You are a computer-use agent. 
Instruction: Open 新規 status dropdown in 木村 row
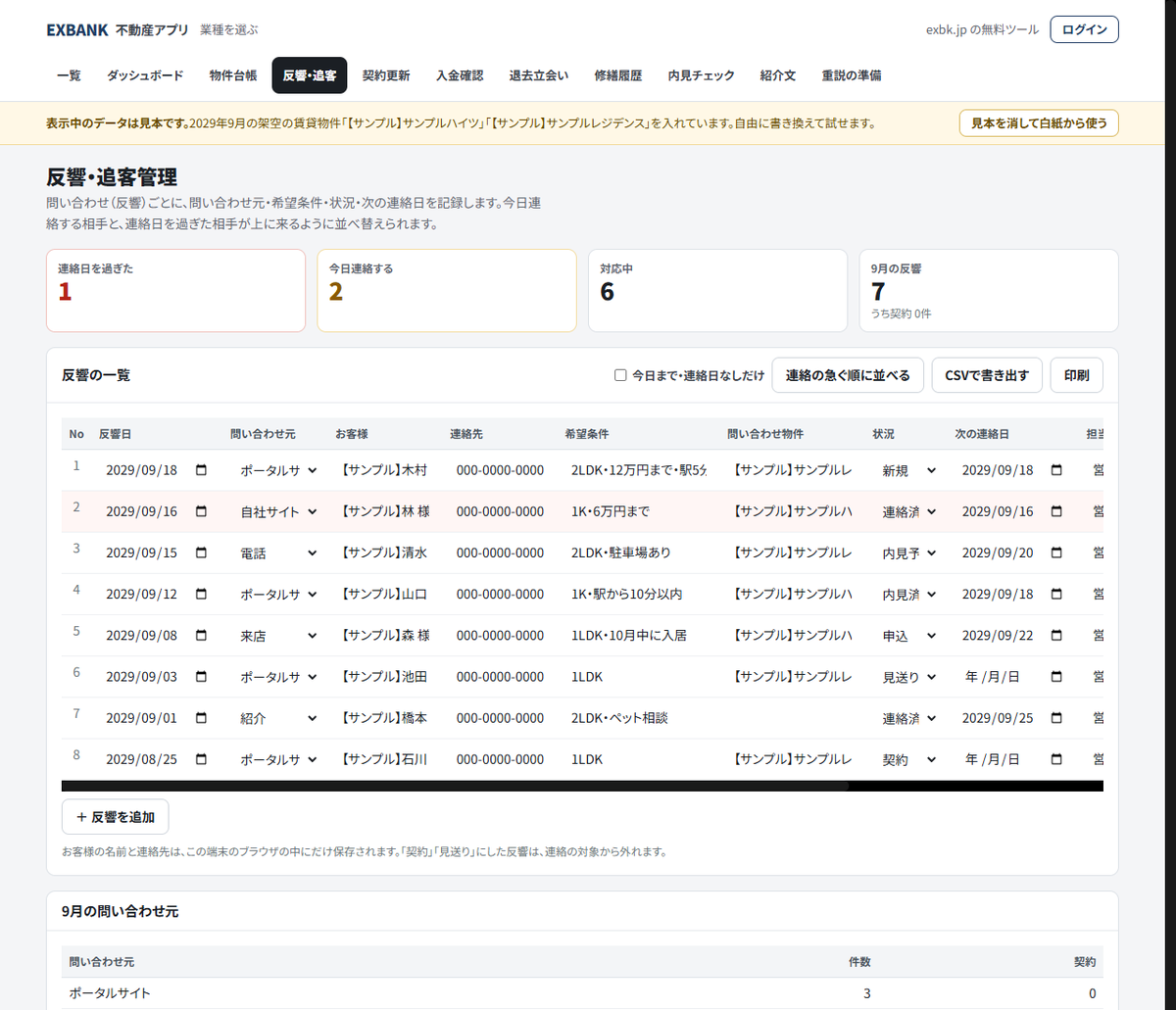[x=909, y=470]
